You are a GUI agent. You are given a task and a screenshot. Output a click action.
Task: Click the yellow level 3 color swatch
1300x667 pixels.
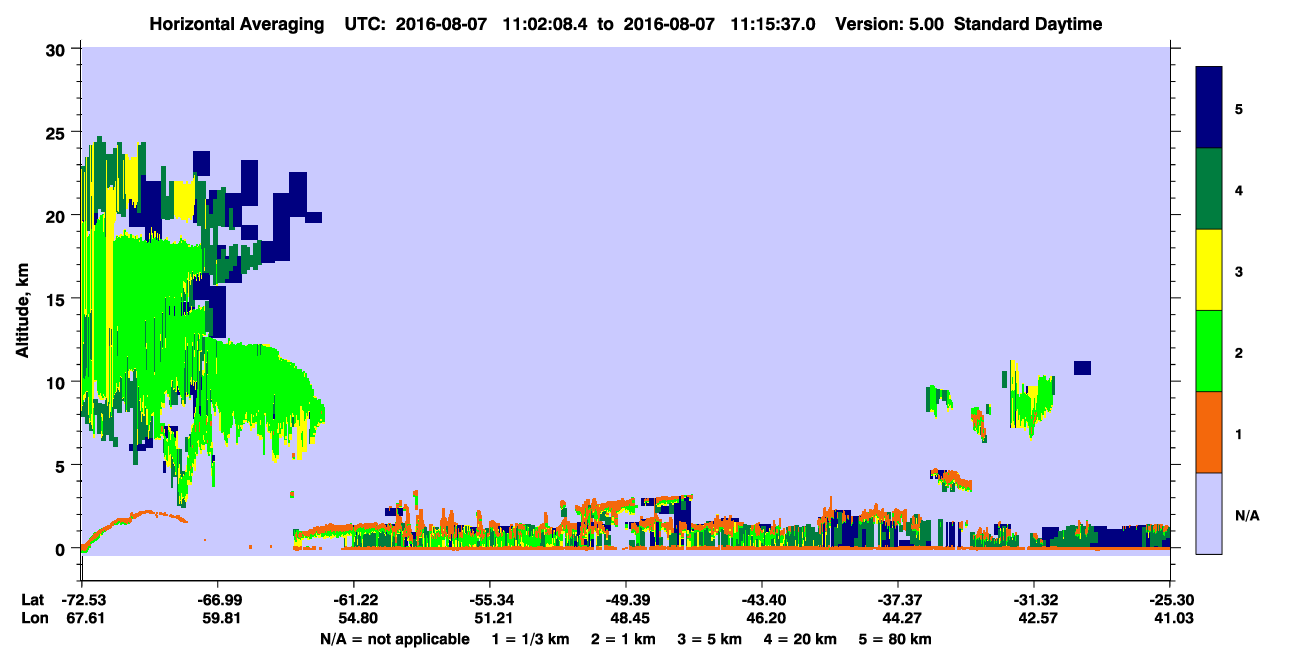tap(1209, 270)
